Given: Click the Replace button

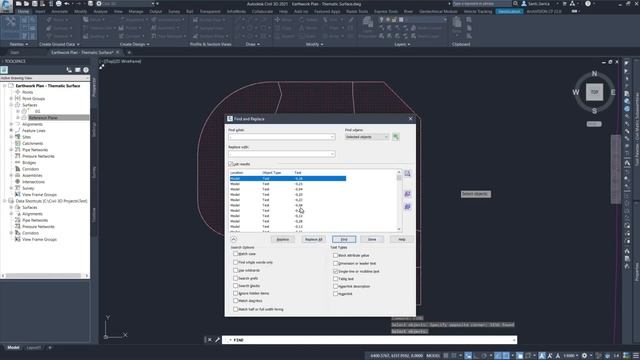Looking at the screenshot, I should (283, 240).
